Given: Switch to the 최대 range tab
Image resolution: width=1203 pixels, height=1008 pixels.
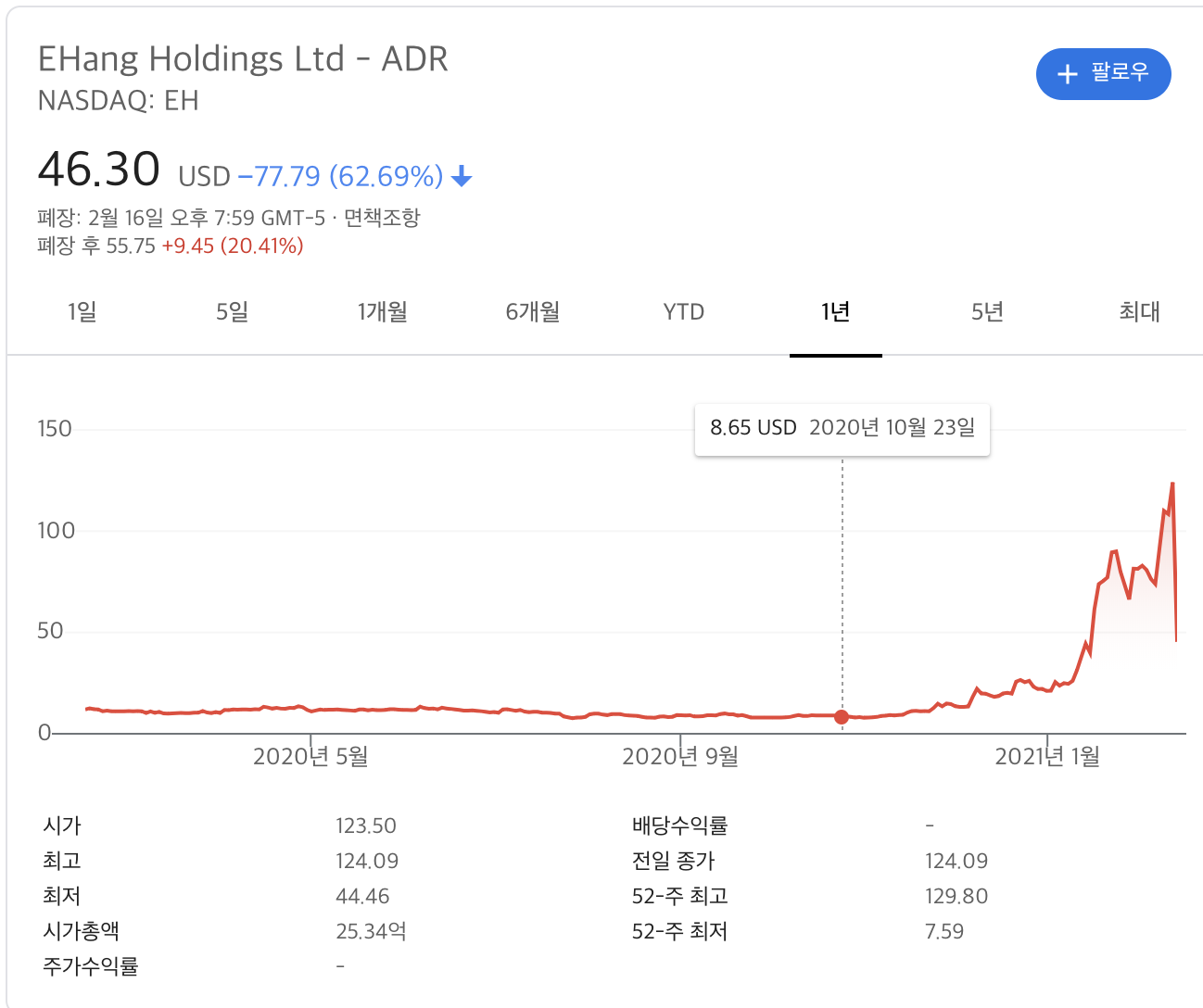Looking at the screenshot, I should 1139,312.
